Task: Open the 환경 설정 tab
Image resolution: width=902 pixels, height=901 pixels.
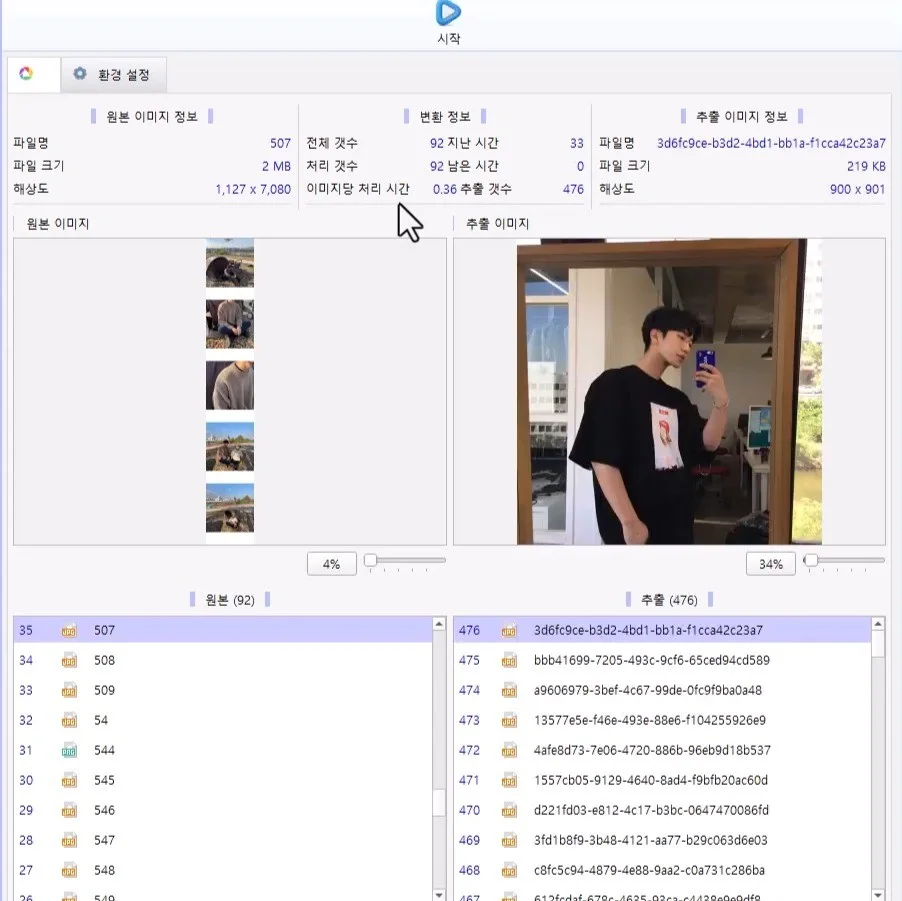Action: tap(113, 74)
